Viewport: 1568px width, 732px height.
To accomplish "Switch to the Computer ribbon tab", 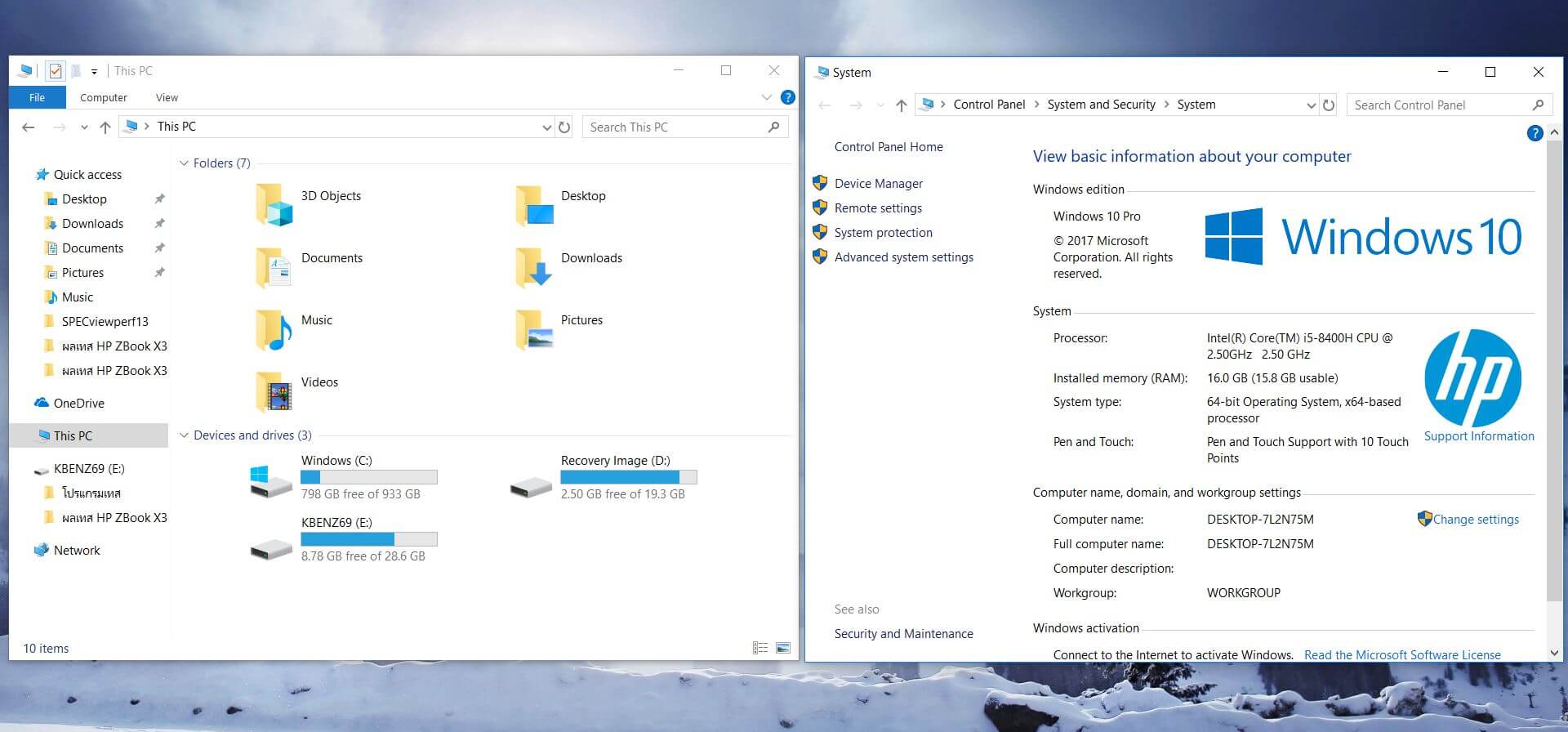I will tap(103, 97).
